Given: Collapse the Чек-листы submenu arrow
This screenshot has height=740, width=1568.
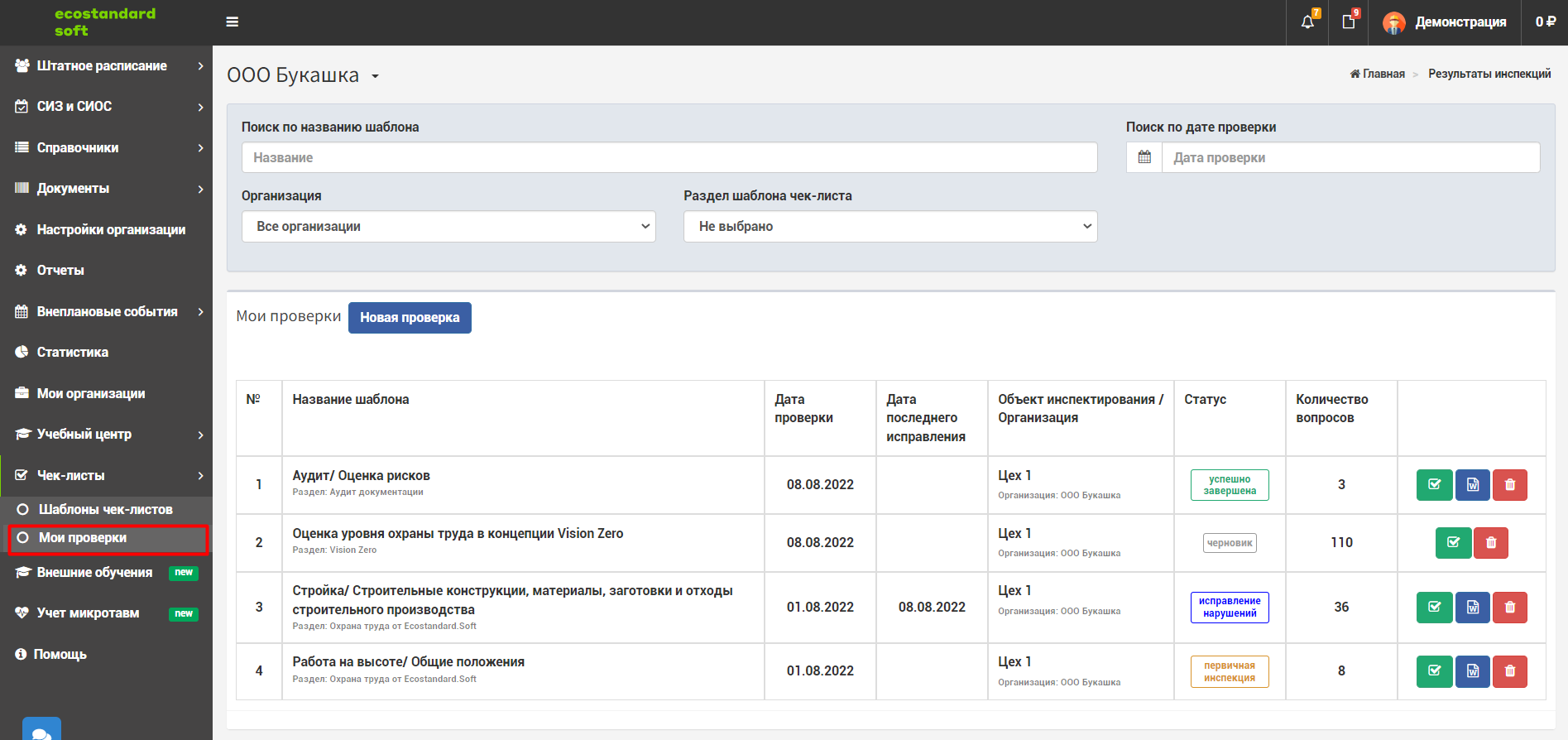Looking at the screenshot, I should click(x=201, y=475).
